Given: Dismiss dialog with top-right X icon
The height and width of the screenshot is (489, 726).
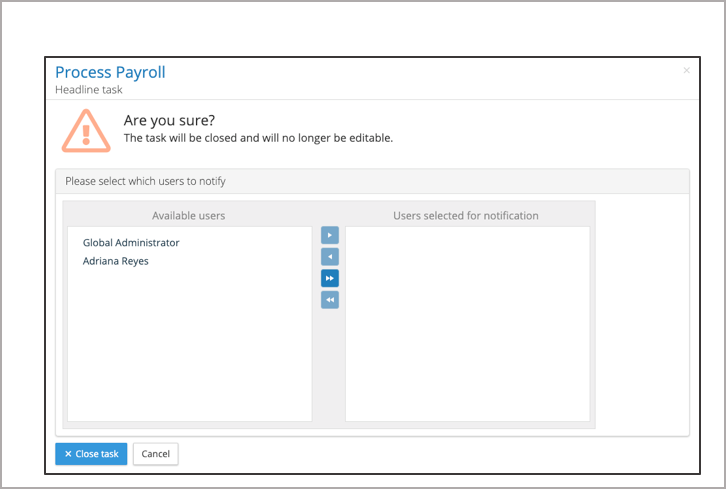Looking at the screenshot, I should click(686, 71).
